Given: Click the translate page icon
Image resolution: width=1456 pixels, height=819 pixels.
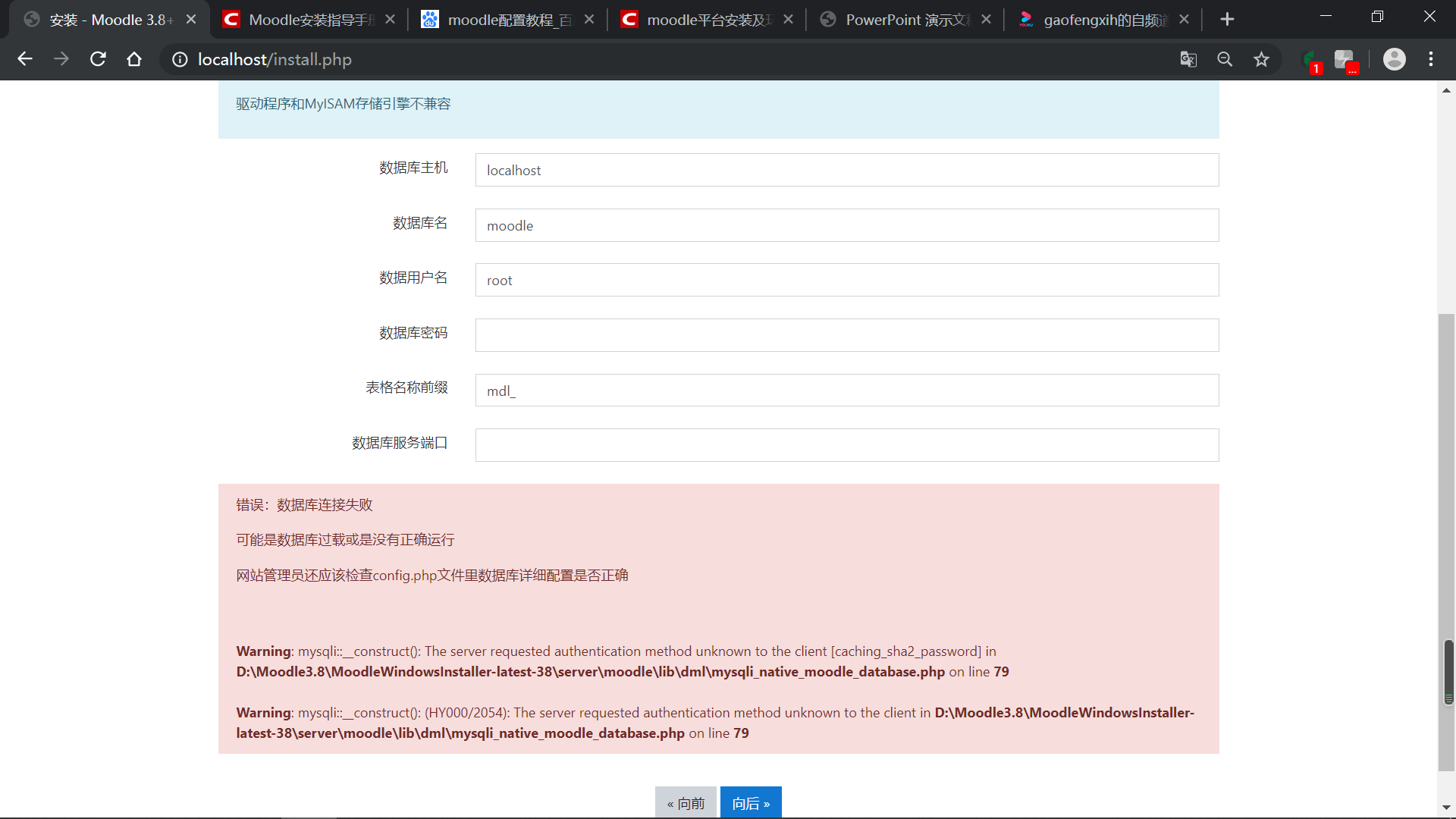Looking at the screenshot, I should click(1188, 59).
